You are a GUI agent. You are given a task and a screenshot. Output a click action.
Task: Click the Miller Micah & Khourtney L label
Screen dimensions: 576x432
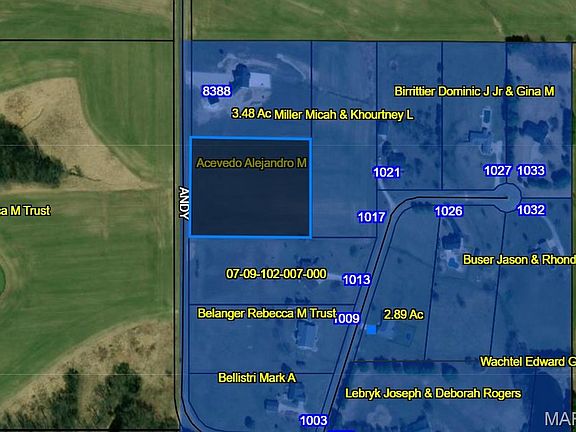click(343, 115)
